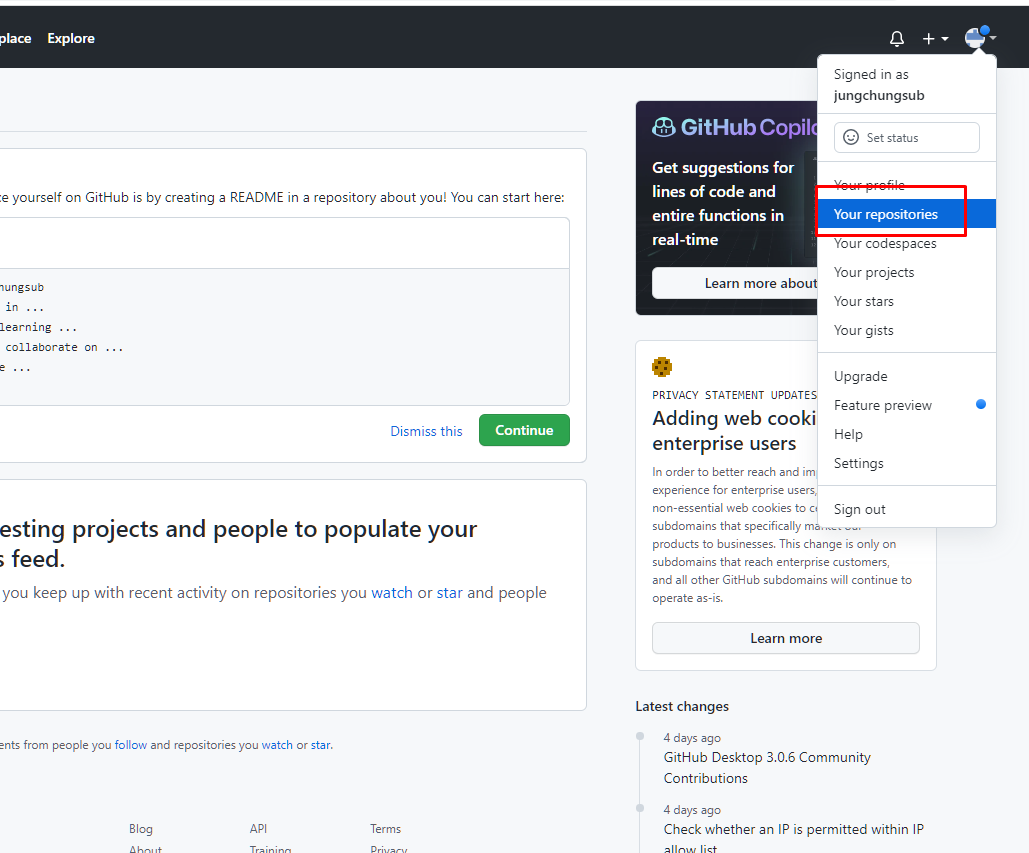1029x853 pixels.
Task: Click the 'watch' link in the footer note
Action: (x=277, y=745)
